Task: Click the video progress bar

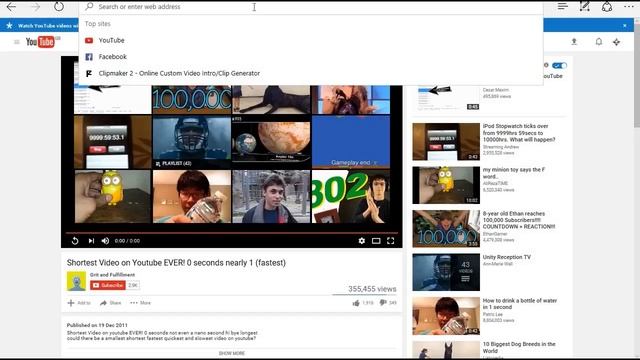Action: click(231, 233)
